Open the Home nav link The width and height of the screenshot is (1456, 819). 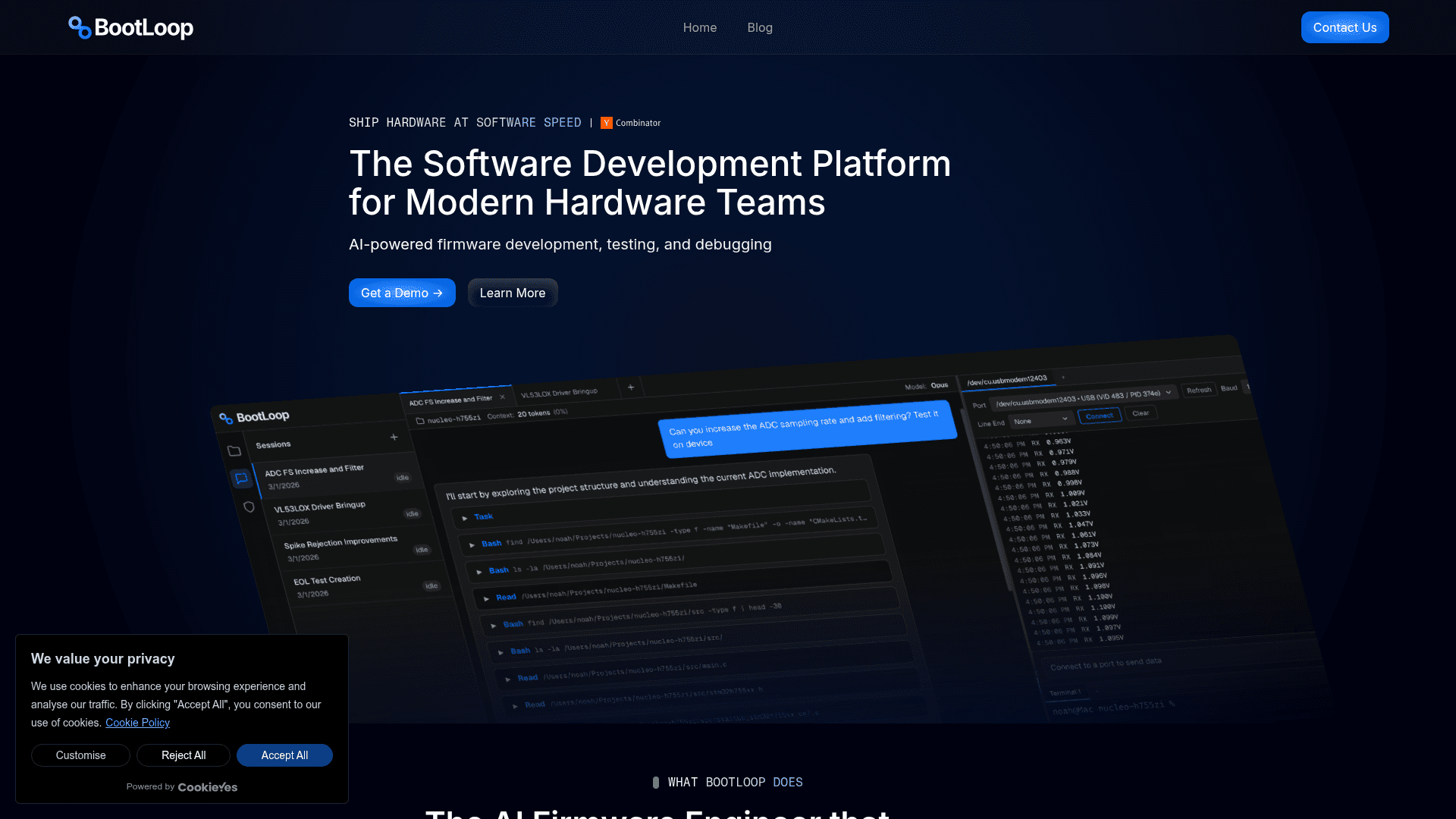699,28
